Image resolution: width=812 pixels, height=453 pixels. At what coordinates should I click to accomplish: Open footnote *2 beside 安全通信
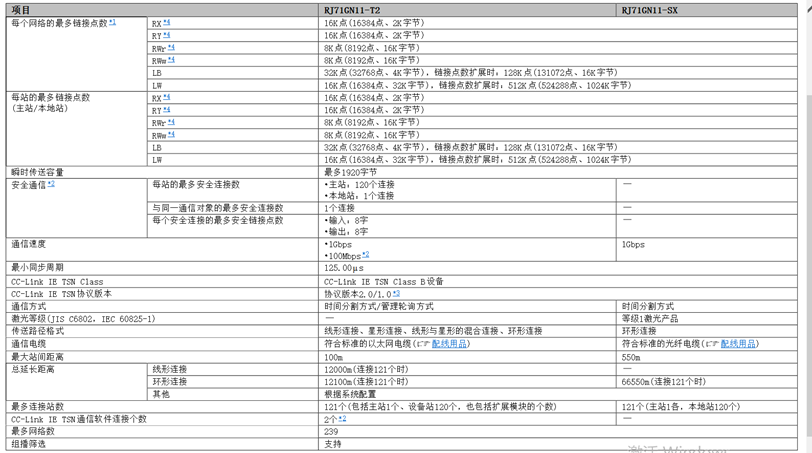click(x=51, y=184)
